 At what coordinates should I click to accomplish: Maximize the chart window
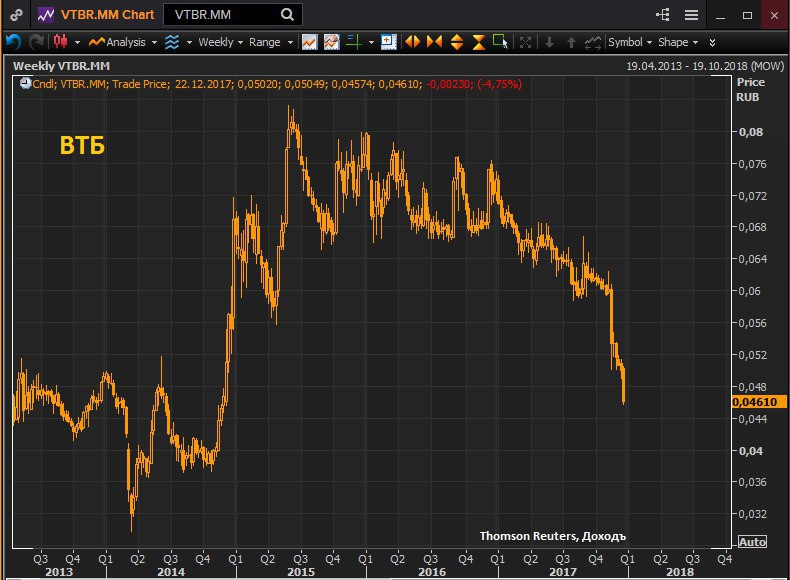pyautogui.click(x=748, y=16)
